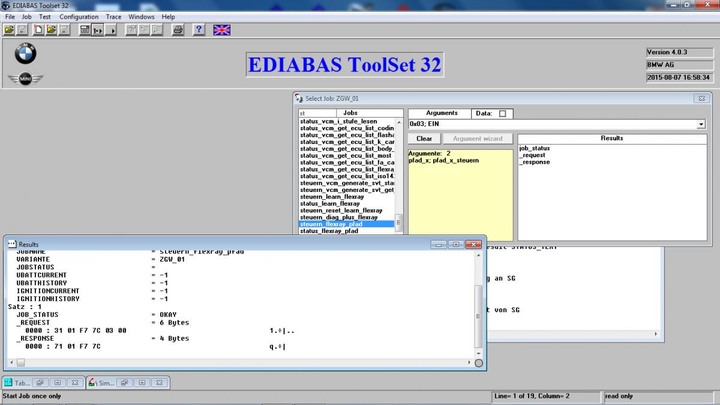Viewport: 720px width, 405px height.
Task: Click the British flag language icon
Action: click(222, 30)
